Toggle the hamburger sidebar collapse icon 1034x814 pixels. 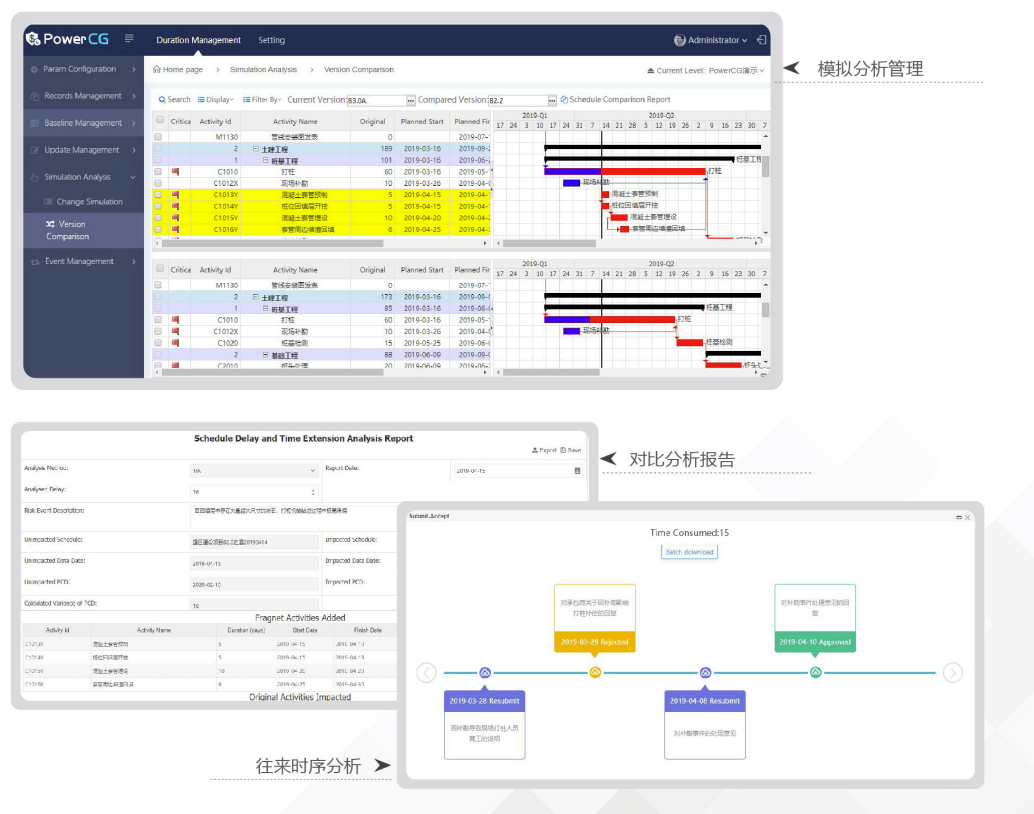click(129, 39)
